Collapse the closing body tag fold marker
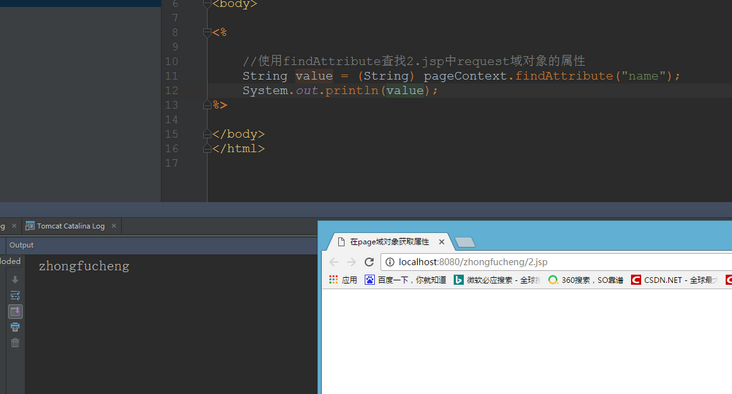 tap(207, 134)
